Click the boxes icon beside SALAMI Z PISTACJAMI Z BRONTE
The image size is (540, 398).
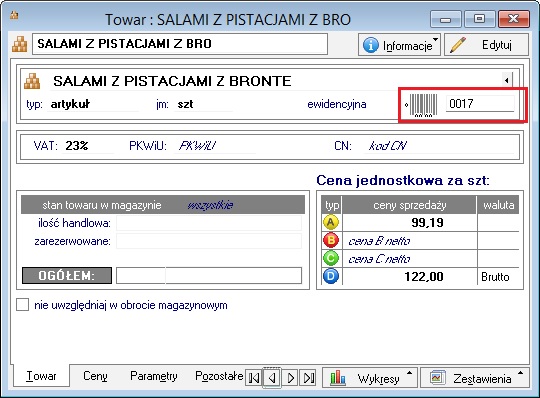(x=32, y=81)
